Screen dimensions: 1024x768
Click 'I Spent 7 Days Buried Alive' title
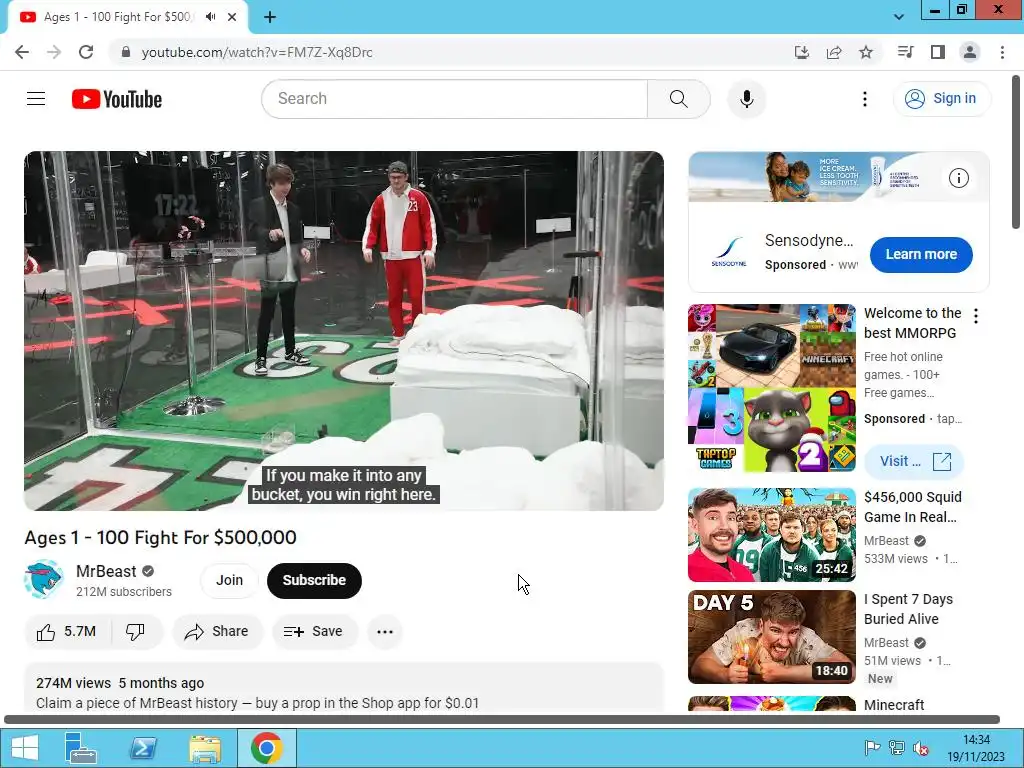[x=908, y=609]
